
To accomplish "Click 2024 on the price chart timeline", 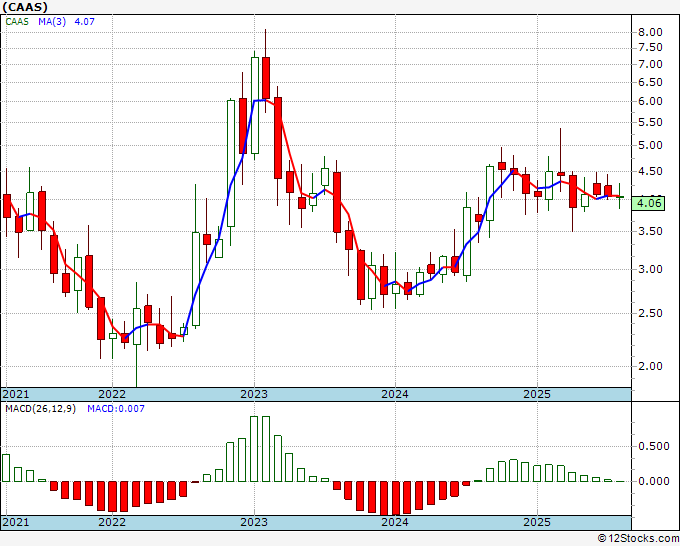I will (395, 394).
